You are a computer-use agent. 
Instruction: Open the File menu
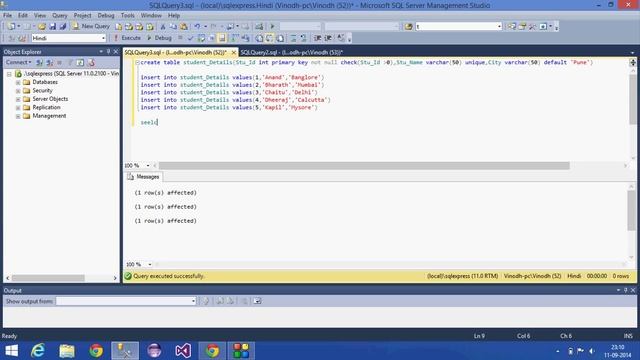click(x=7, y=16)
